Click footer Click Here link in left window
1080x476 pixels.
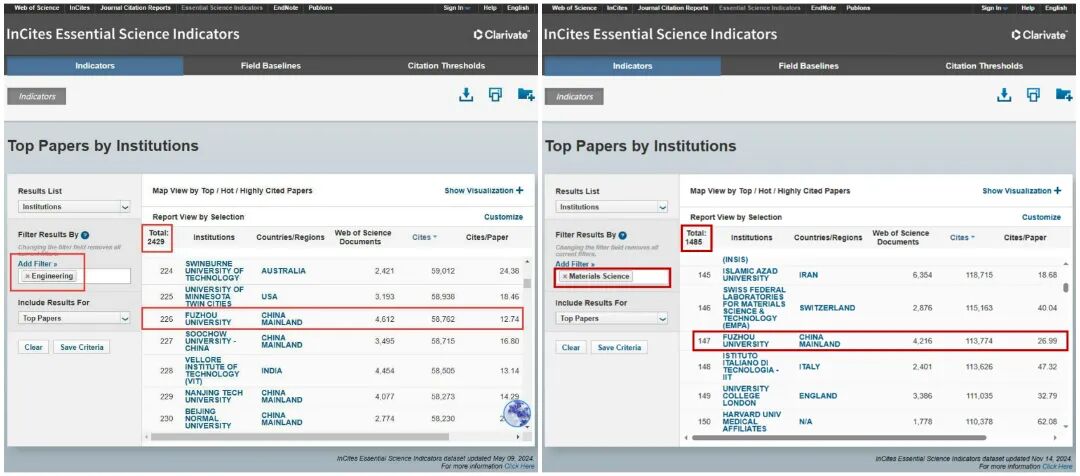click(x=519, y=466)
